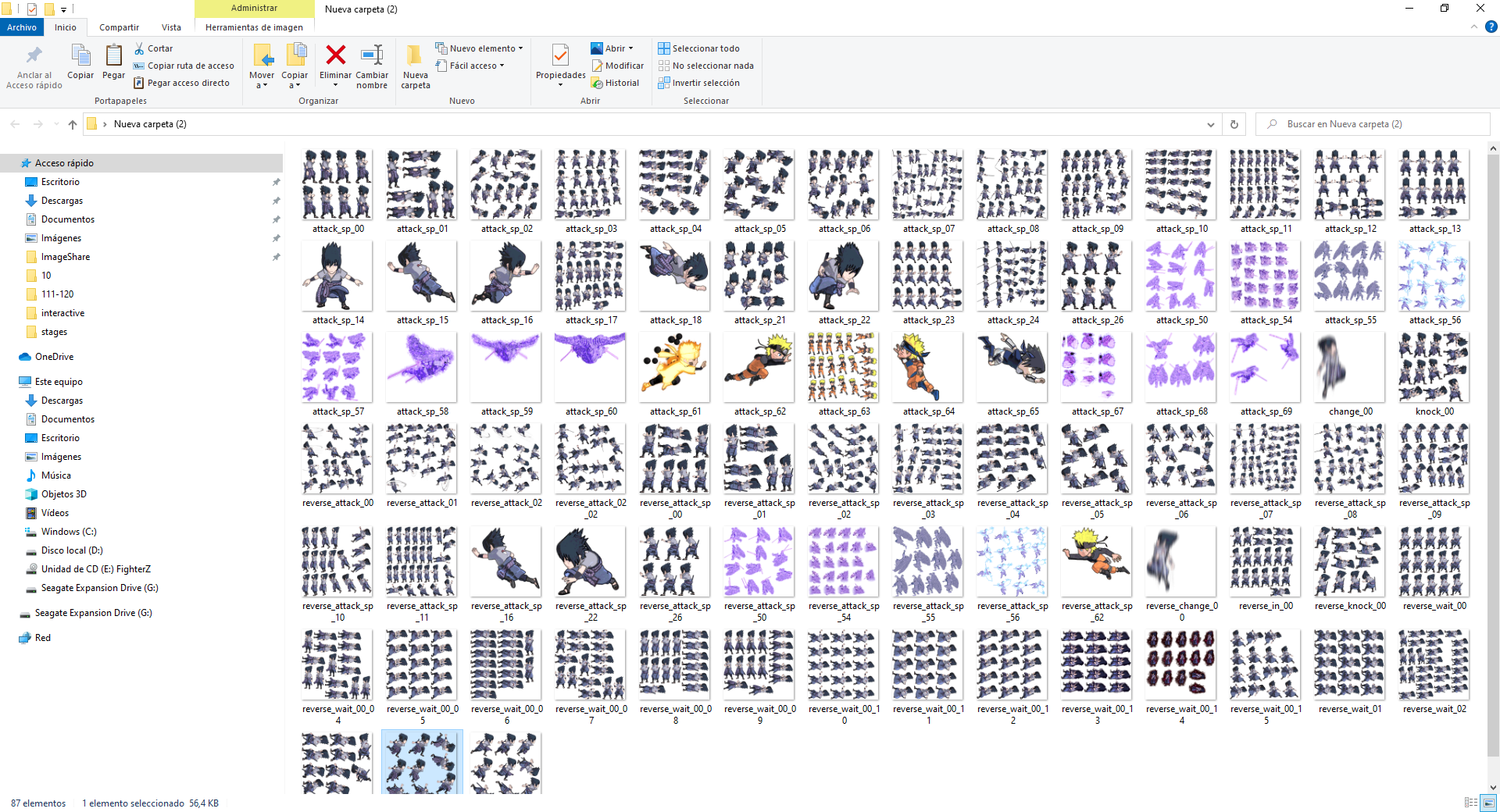
Task: Click the Copiar ribbon icon
Action: tap(80, 56)
